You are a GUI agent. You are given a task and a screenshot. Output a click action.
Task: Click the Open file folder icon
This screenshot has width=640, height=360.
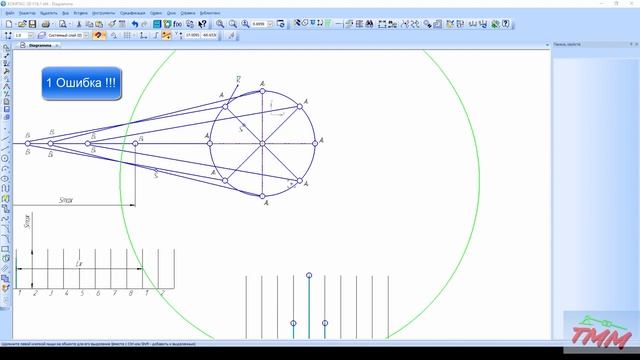22,24
